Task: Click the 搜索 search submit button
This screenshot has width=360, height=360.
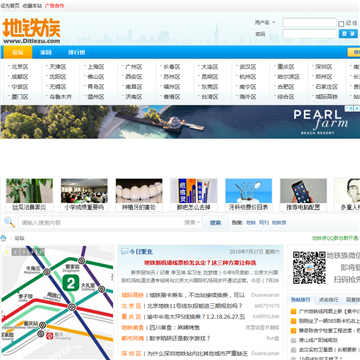Action: 215,222
